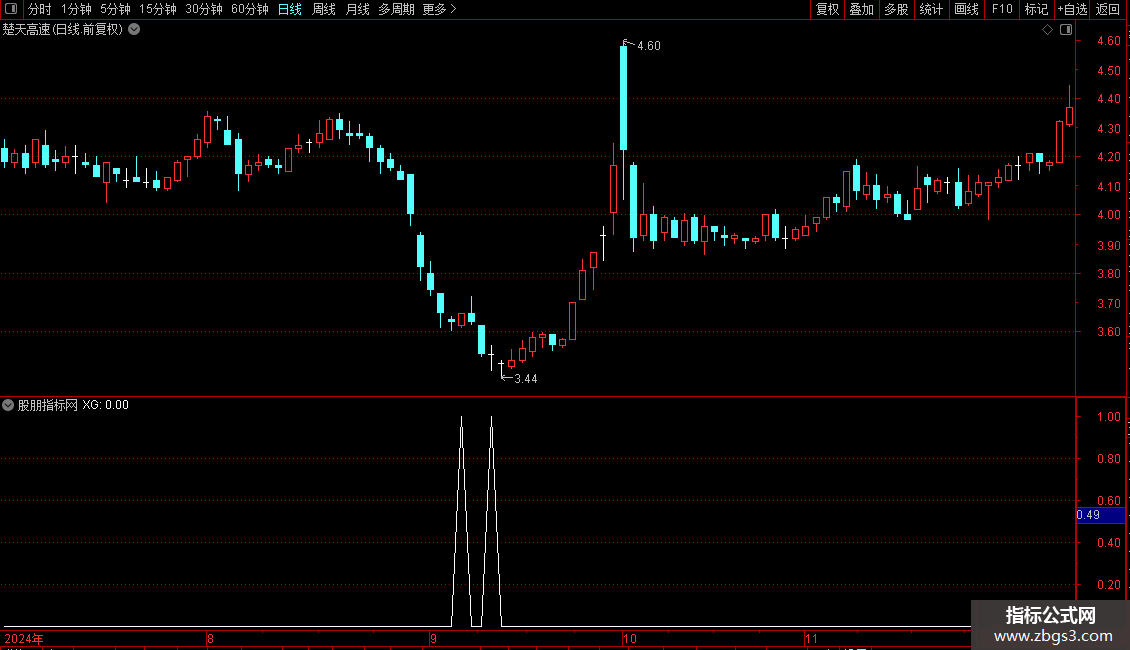Viewport: 1130px width, 650px height.
Task: Click the XG: 0.00 indicator value
Action: [105, 405]
